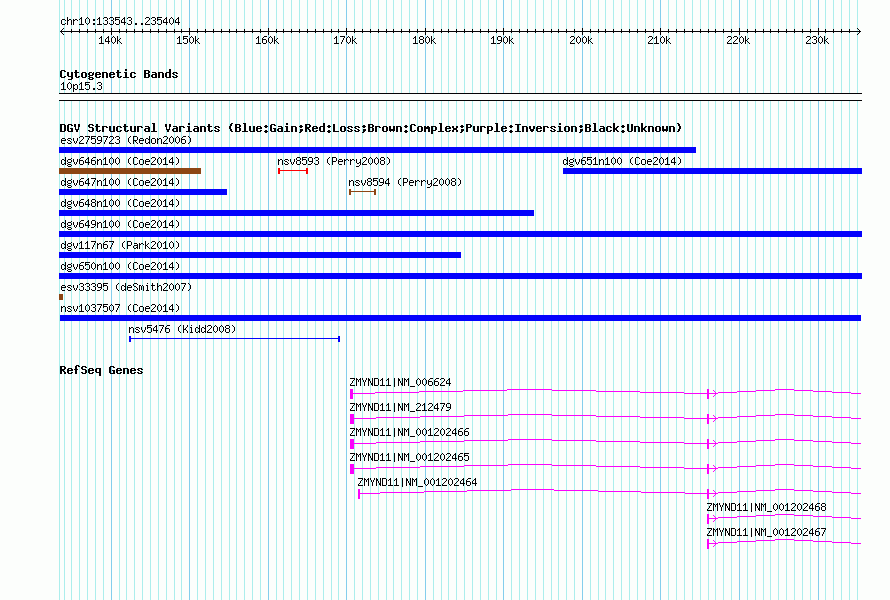
Task: Click the 220k ruler tick label
Action: (738, 40)
